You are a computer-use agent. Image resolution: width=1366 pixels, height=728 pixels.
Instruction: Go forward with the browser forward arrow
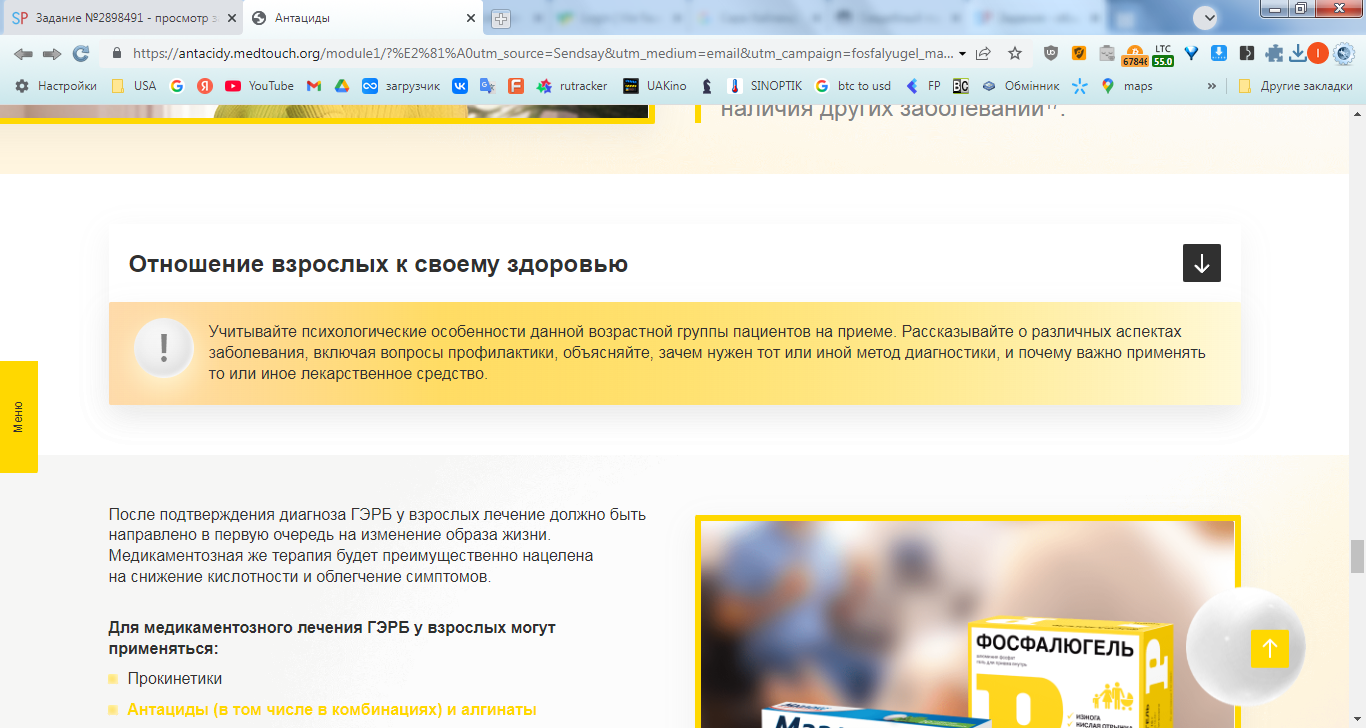click(52, 53)
